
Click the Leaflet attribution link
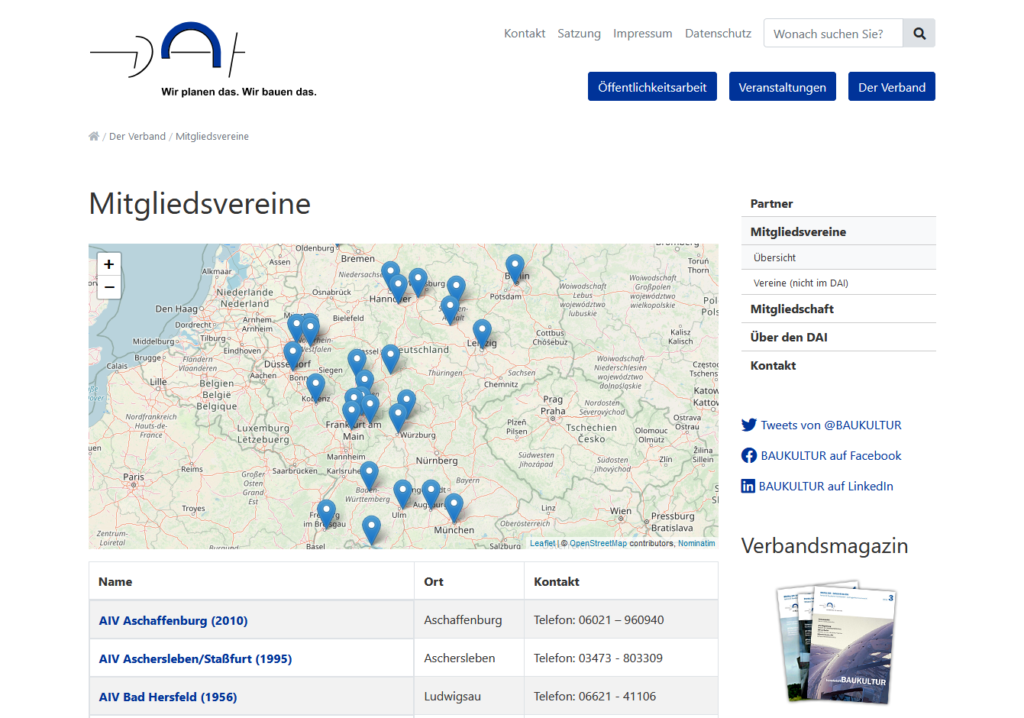tap(542, 543)
